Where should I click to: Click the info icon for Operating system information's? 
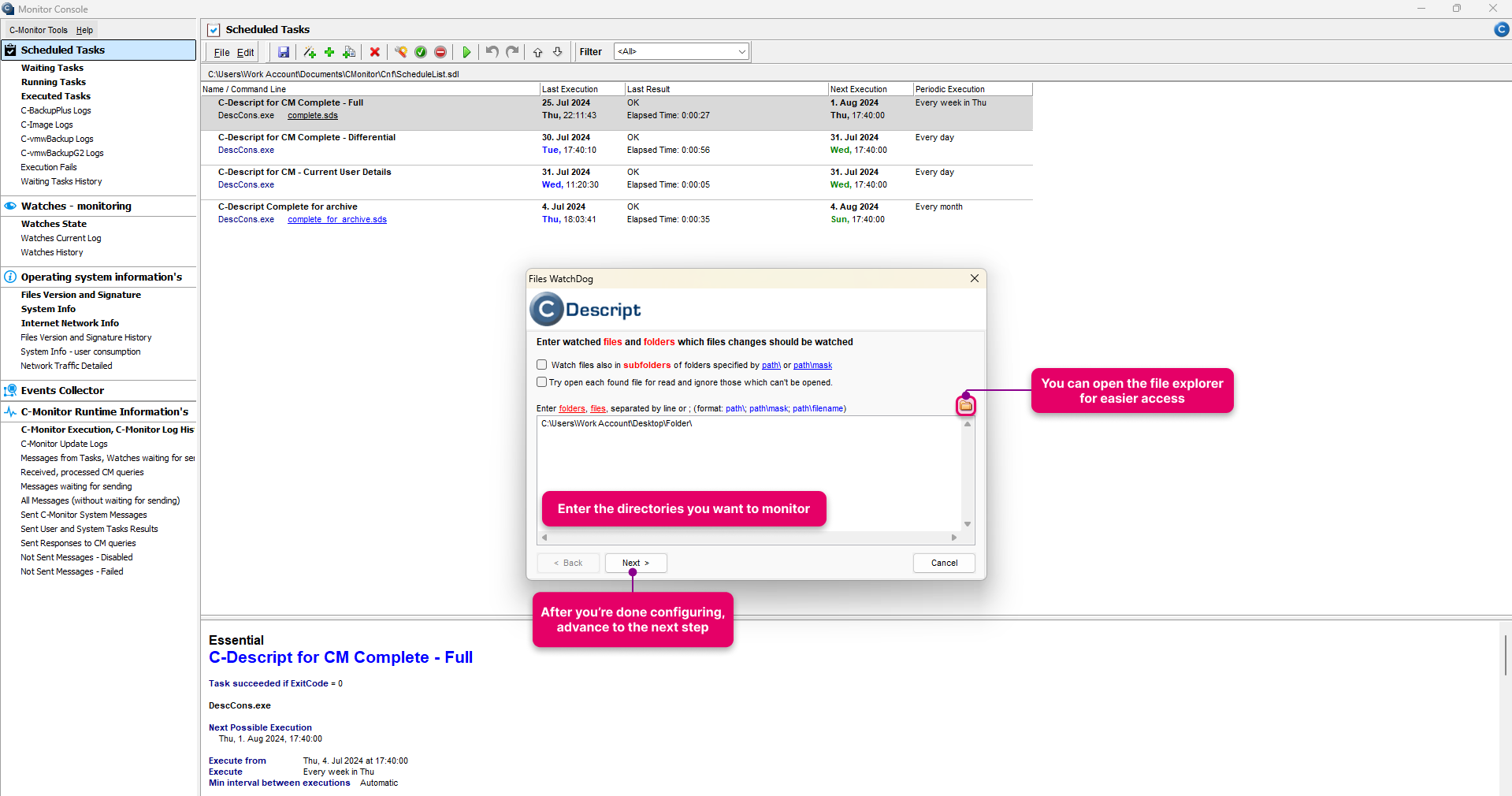(x=10, y=277)
